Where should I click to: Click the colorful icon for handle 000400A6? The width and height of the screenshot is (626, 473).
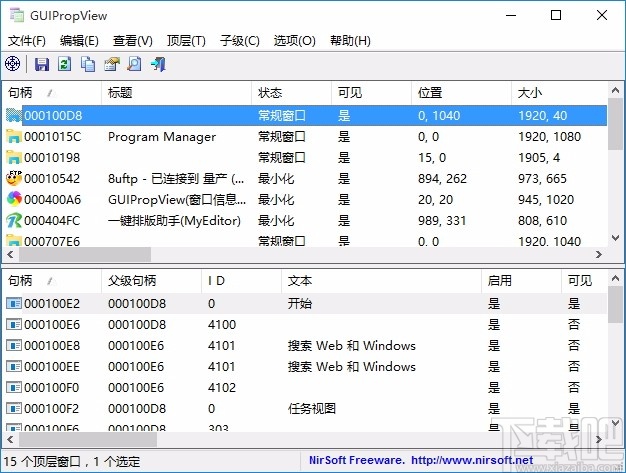coord(14,199)
